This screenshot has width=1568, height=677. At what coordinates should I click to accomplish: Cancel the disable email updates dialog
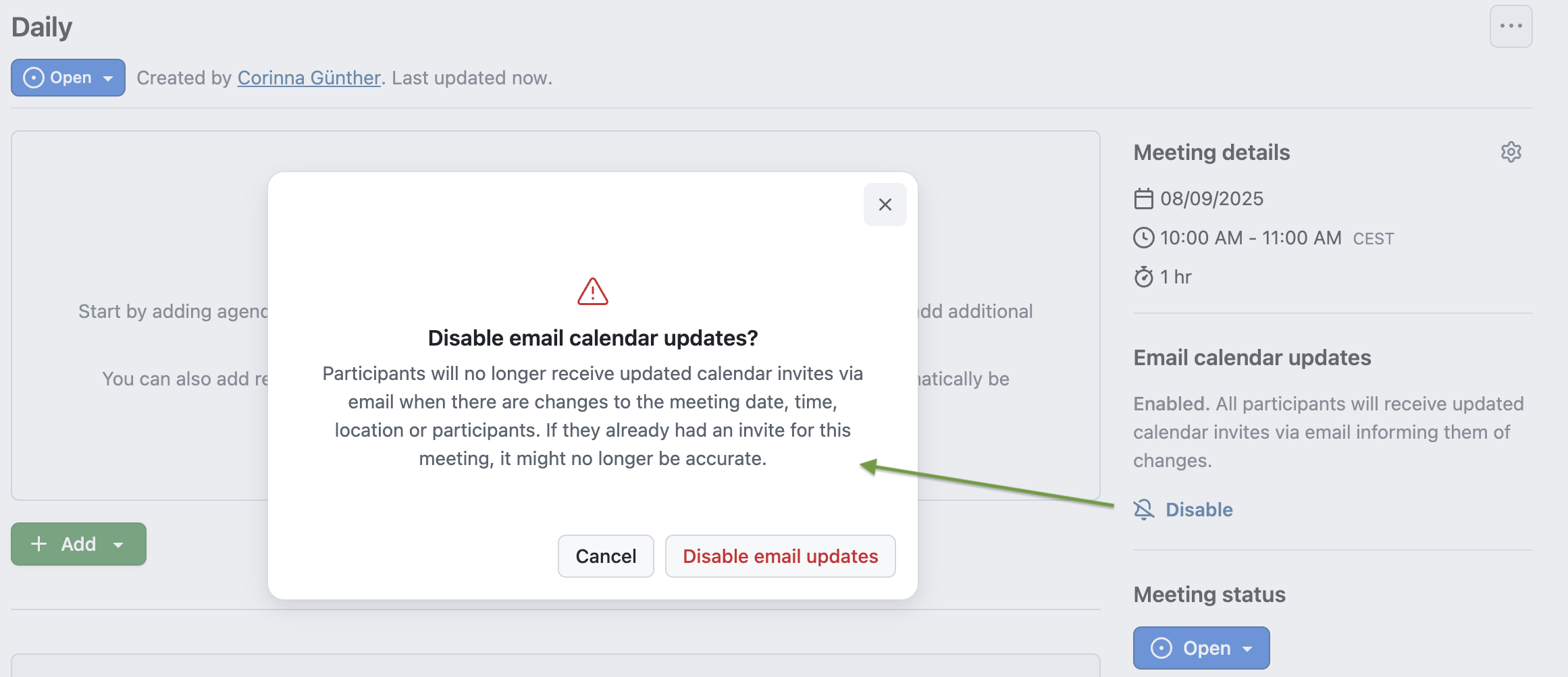click(x=605, y=556)
